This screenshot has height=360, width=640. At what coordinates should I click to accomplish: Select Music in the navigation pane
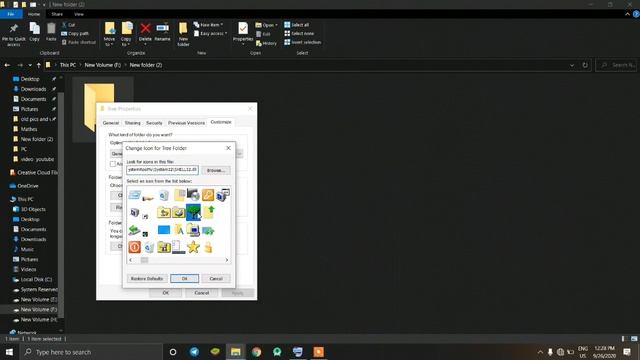tap(27, 249)
